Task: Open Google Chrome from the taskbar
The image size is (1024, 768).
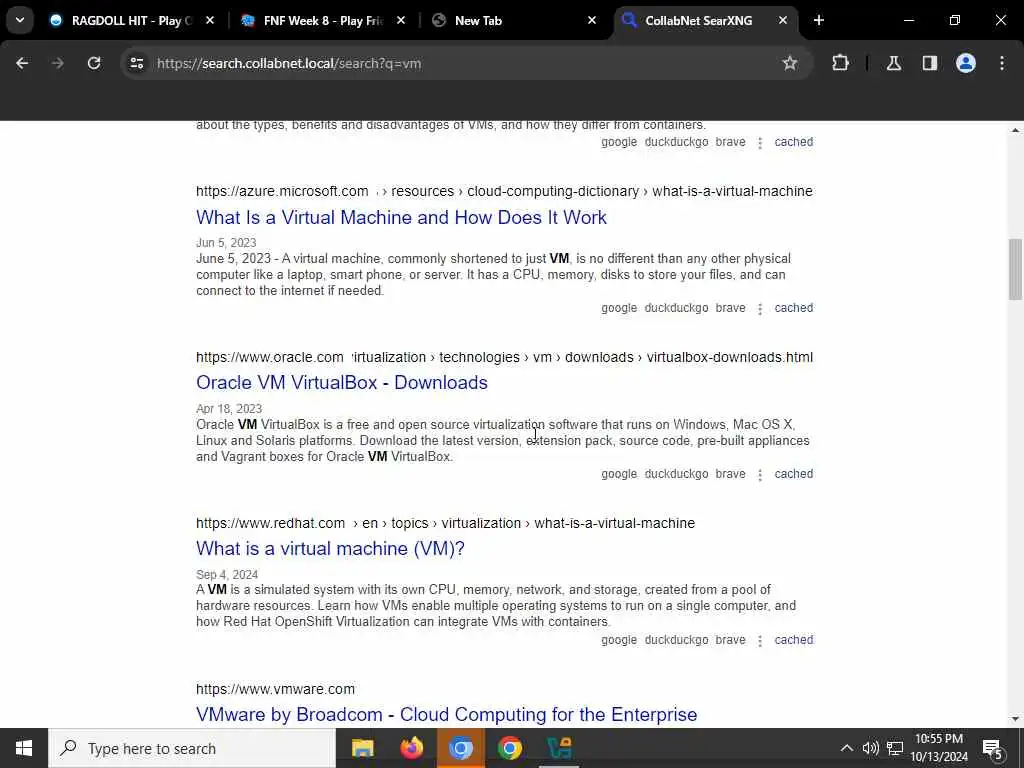Action: [x=509, y=748]
